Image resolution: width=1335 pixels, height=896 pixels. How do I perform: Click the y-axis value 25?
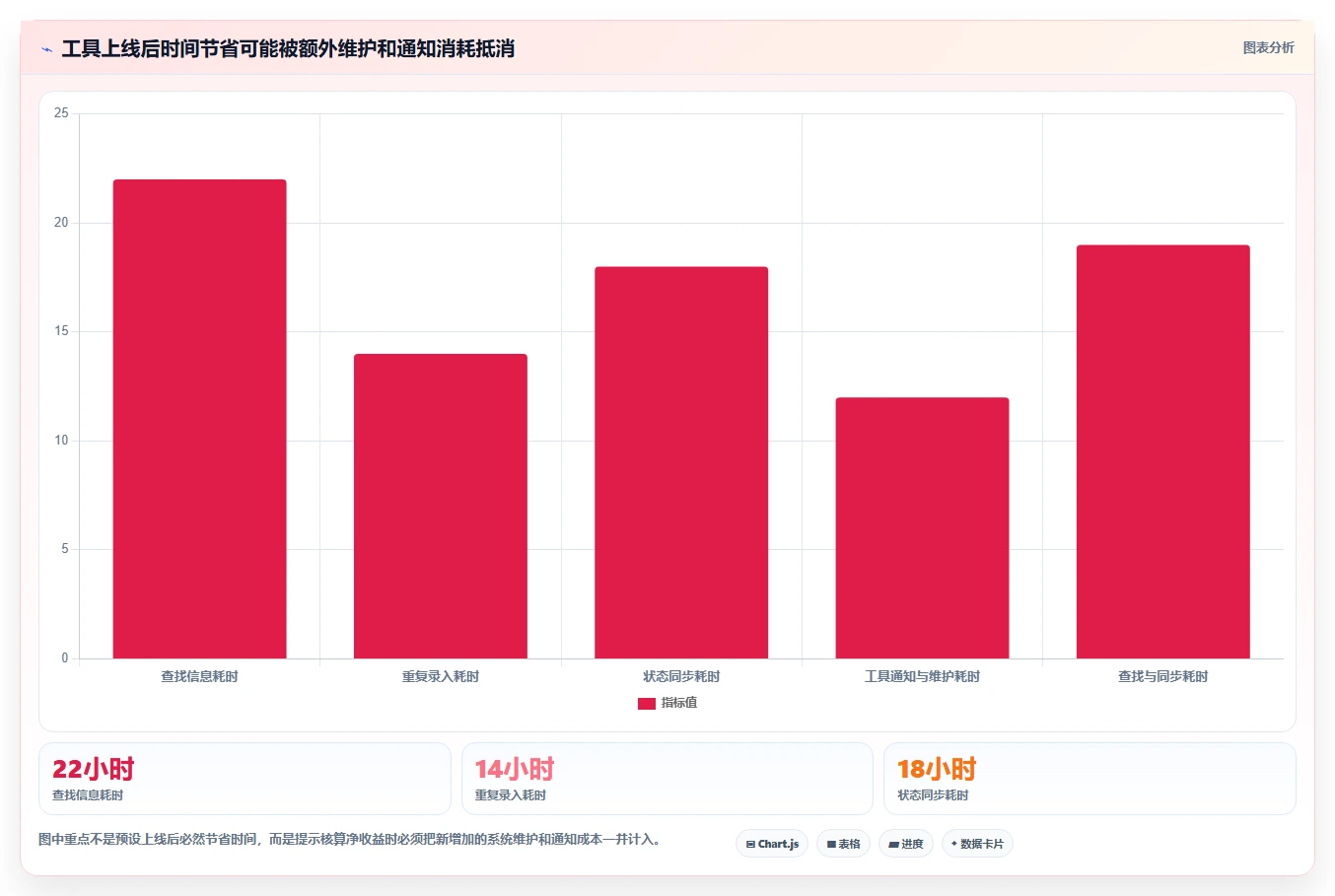pyautogui.click(x=61, y=113)
